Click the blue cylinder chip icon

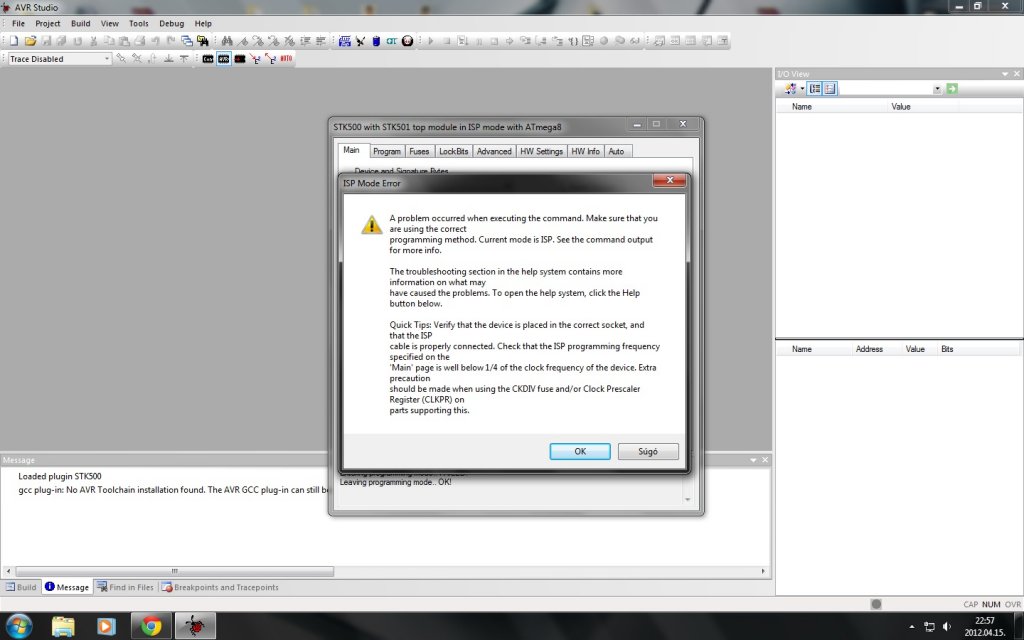[x=376, y=40]
